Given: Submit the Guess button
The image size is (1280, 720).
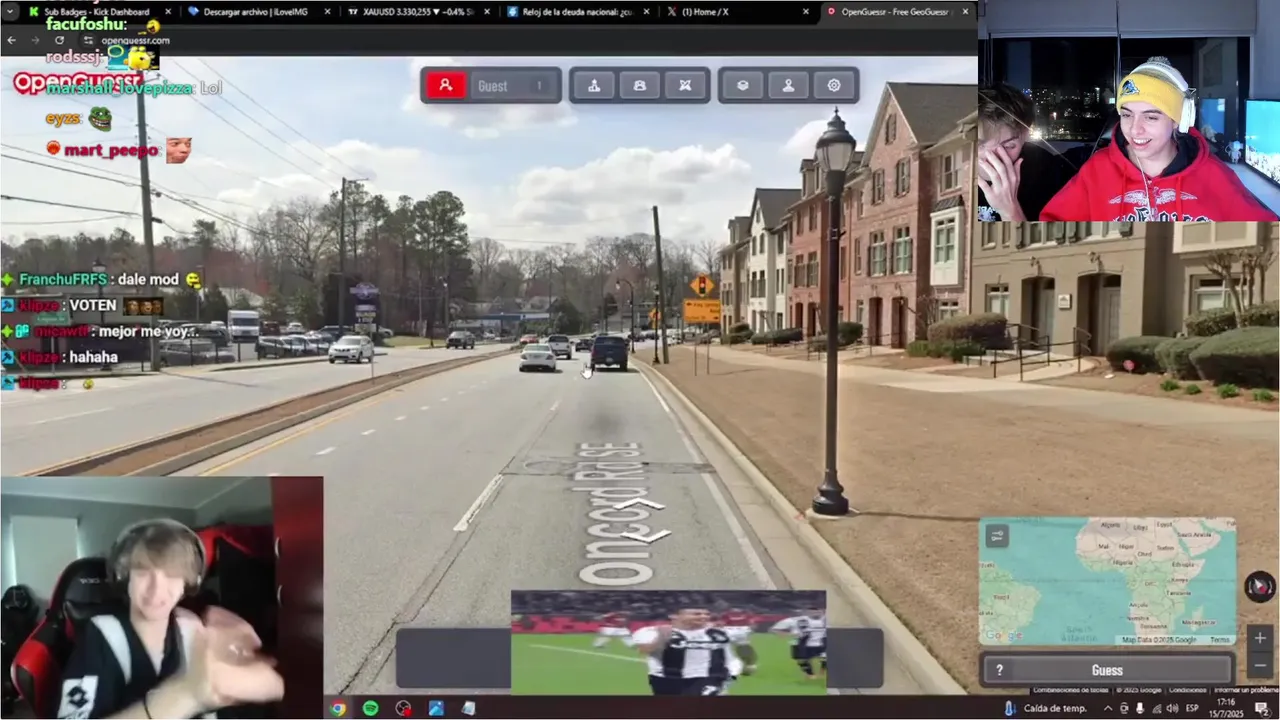Looking at the screenshot, I should (x=1107, y=670).
